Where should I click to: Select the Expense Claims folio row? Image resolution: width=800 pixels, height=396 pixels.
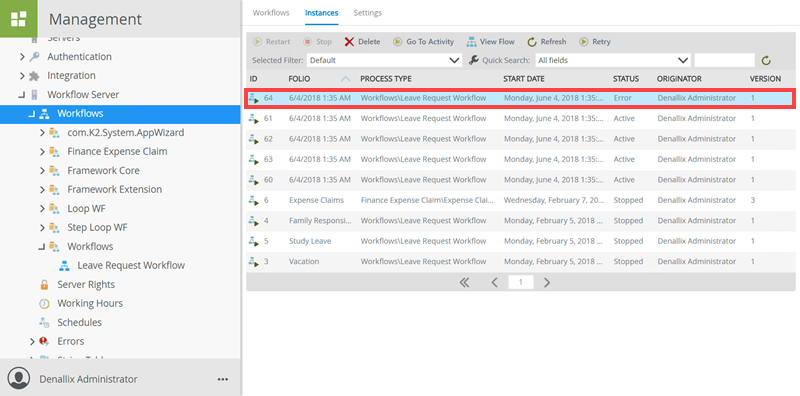(520, 200)
